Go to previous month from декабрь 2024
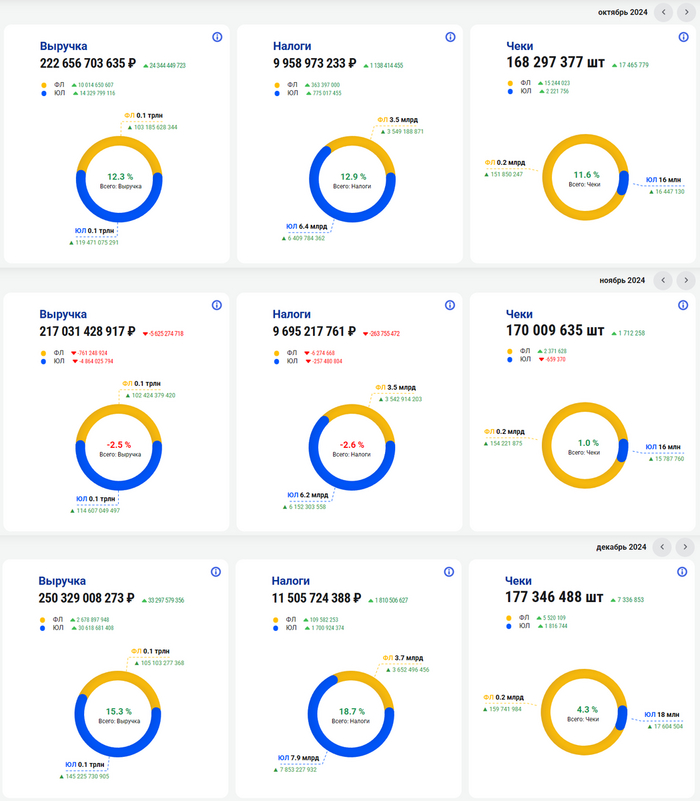Image resolution: width=700 pixels, height=801 pixels. (662, 547)
